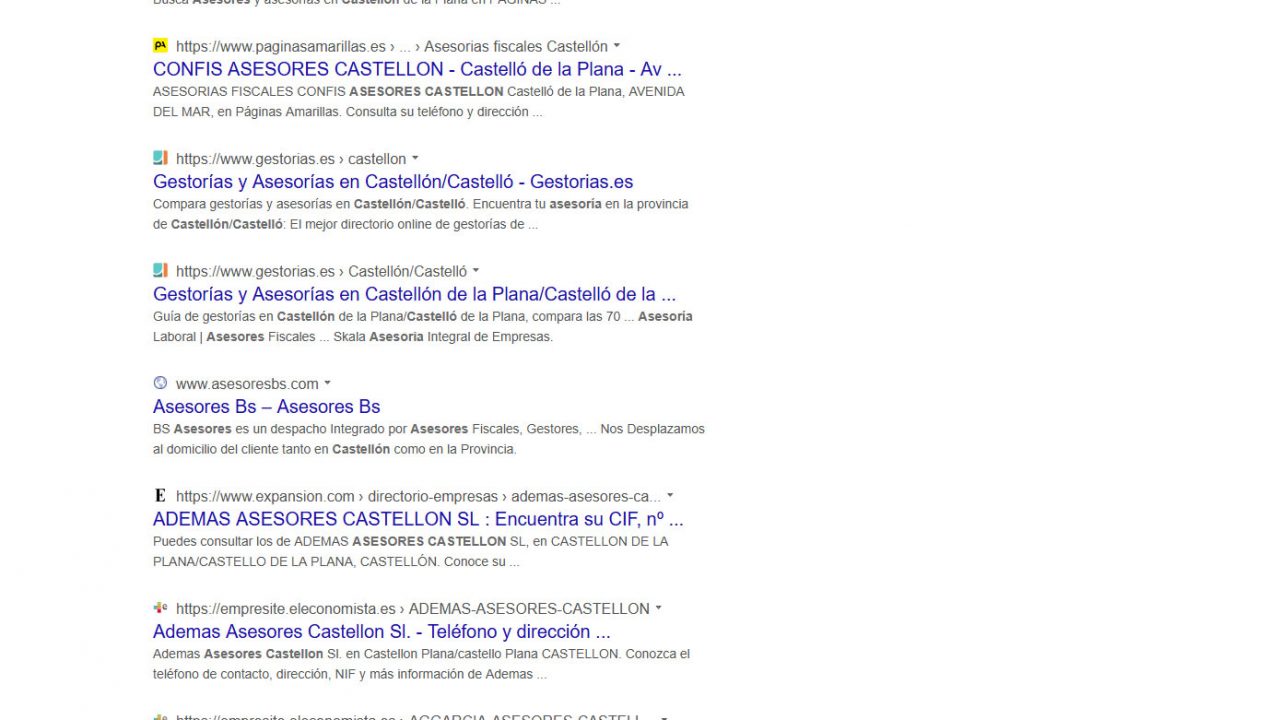Click the Páginas Amarillas yellow favicon
Screen dimensions: 1280x720
160,46
